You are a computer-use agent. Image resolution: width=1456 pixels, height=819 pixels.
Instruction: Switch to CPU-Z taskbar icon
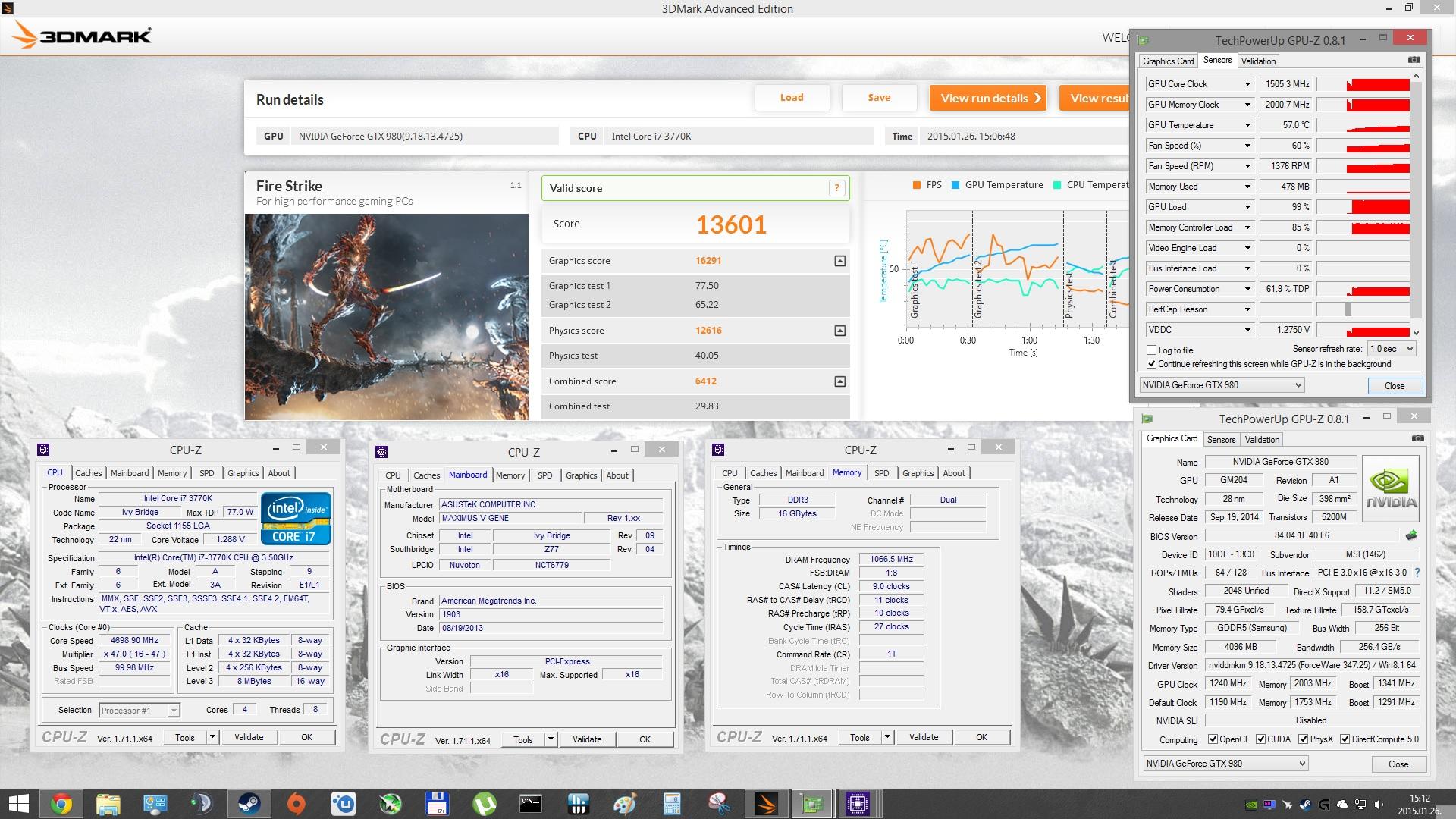click(x=858, y=804)
